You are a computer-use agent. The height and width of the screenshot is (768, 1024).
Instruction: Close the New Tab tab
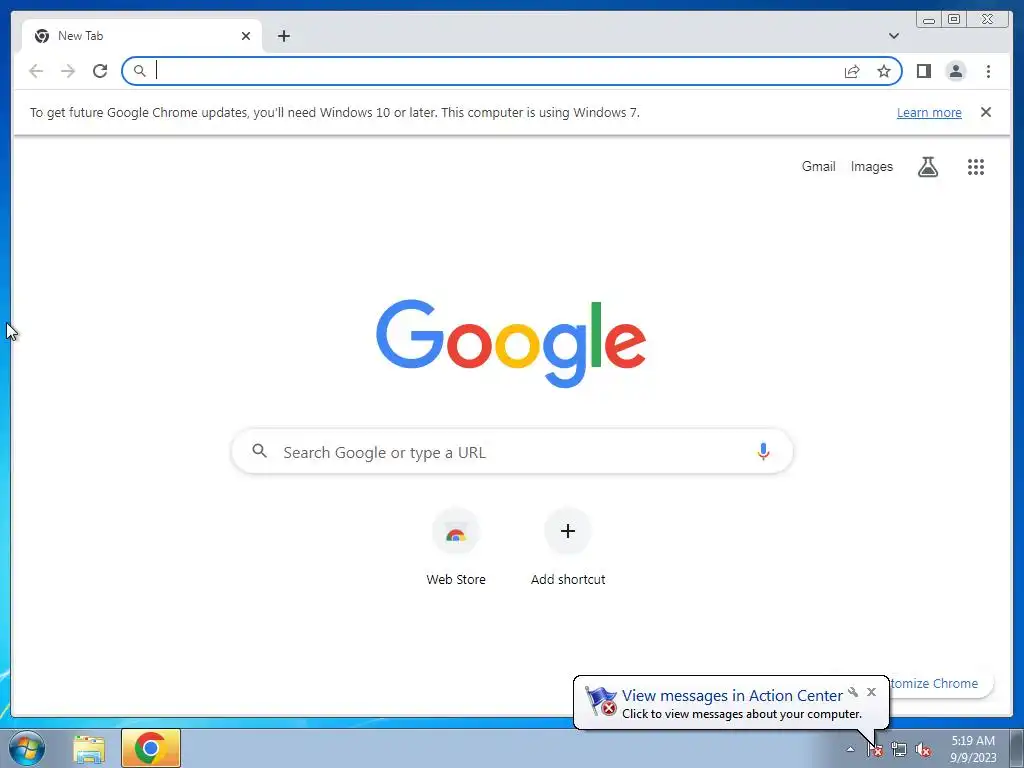click(246, 36)
